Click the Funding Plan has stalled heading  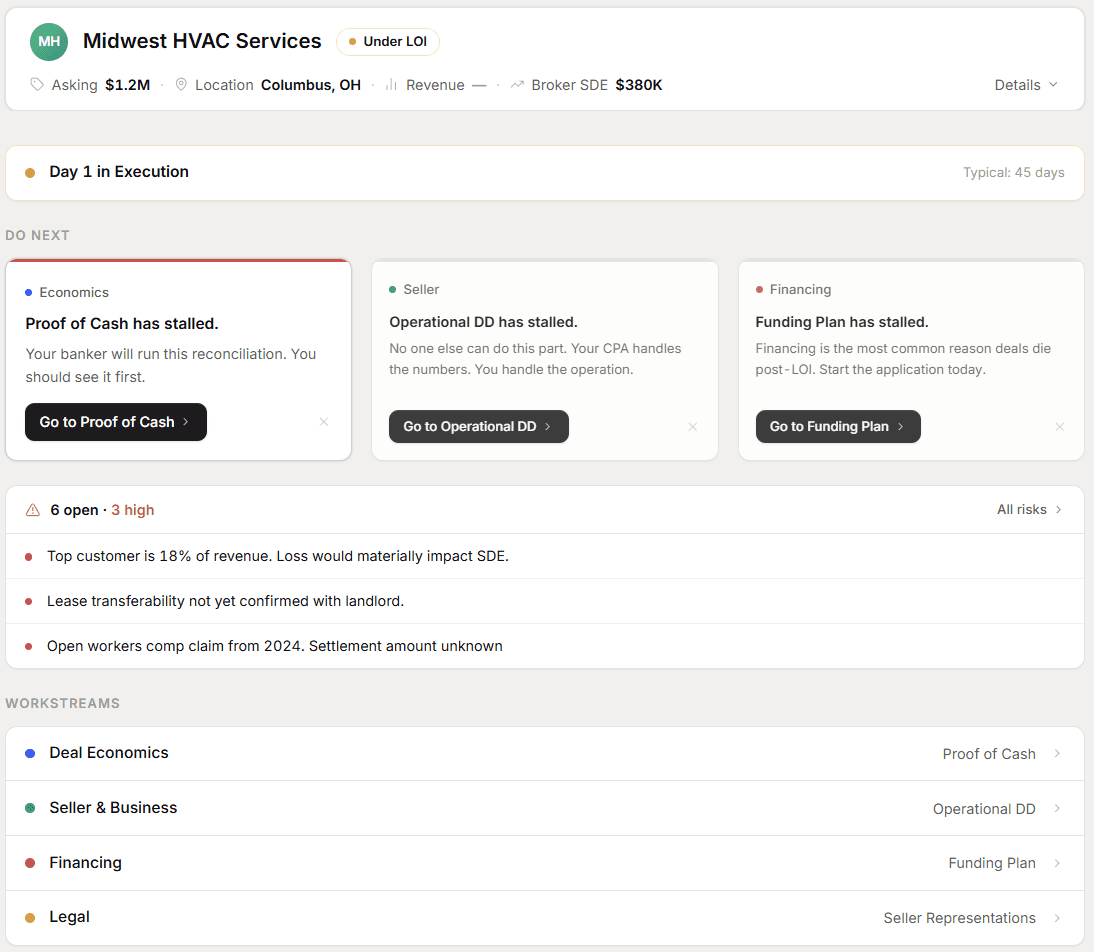tap(841, 322)
